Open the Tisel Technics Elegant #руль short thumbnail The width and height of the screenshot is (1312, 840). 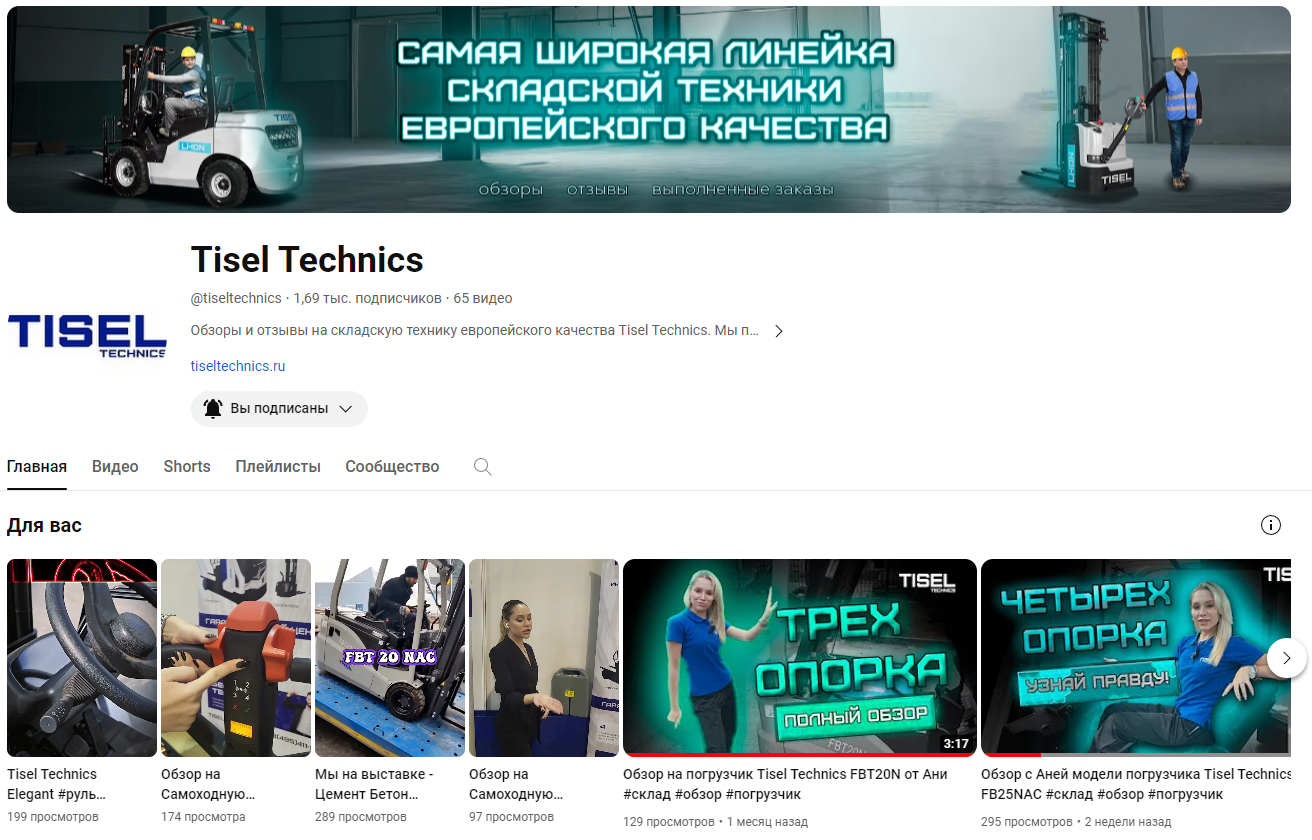[x=82, y=657]
